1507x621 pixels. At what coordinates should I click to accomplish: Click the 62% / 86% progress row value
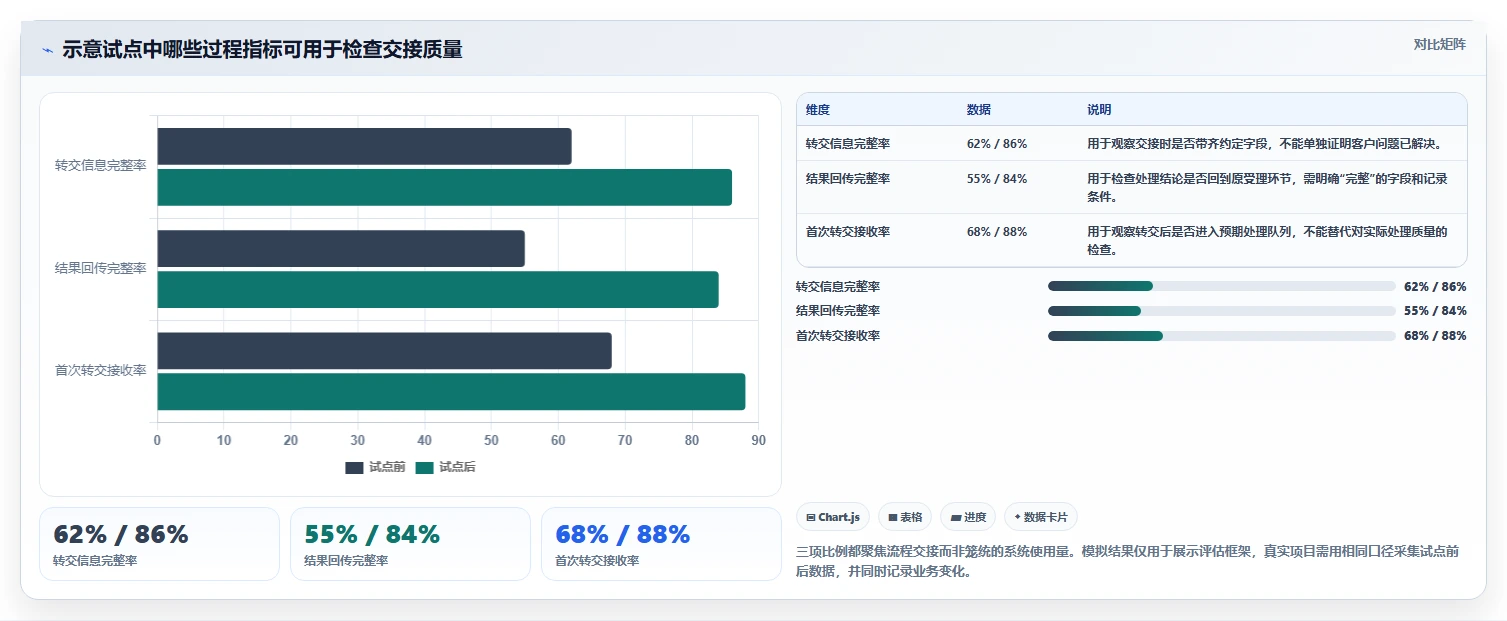pyautogui.click(x=1435, y=287)
